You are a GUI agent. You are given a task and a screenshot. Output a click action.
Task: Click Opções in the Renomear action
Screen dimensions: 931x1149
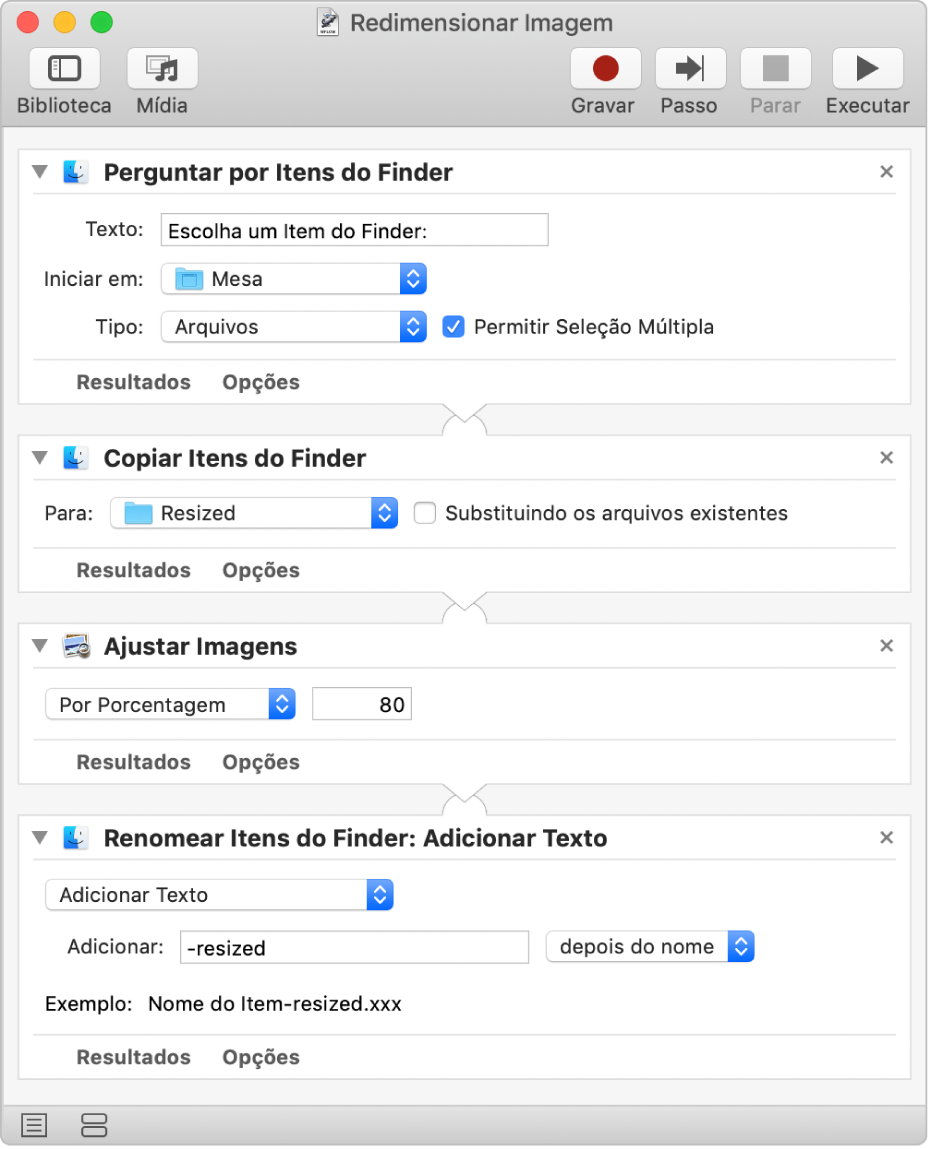point(261,1057)
